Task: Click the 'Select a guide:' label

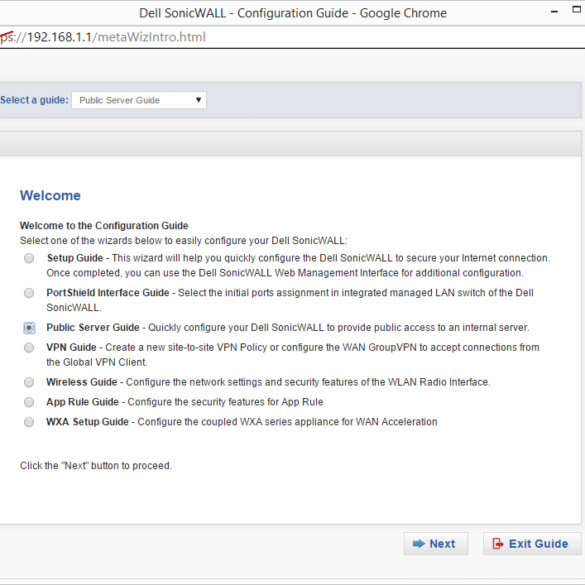Action: (34, 100)
